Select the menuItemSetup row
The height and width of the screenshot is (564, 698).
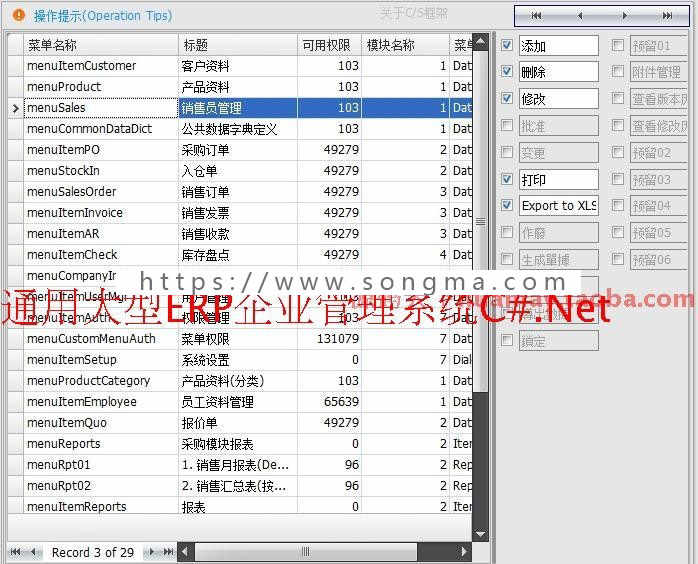(x=240, y=360)
